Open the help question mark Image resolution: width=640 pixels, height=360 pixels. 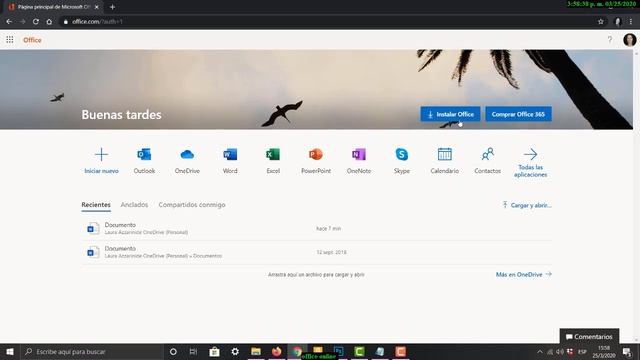click(610, 40)
